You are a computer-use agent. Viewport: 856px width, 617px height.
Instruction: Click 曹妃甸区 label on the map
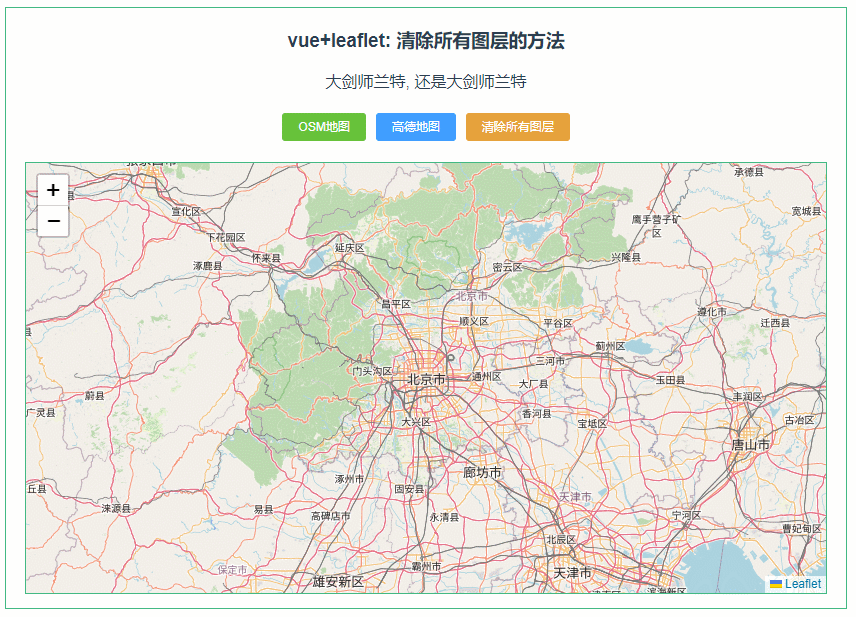[x=802, y=529]
